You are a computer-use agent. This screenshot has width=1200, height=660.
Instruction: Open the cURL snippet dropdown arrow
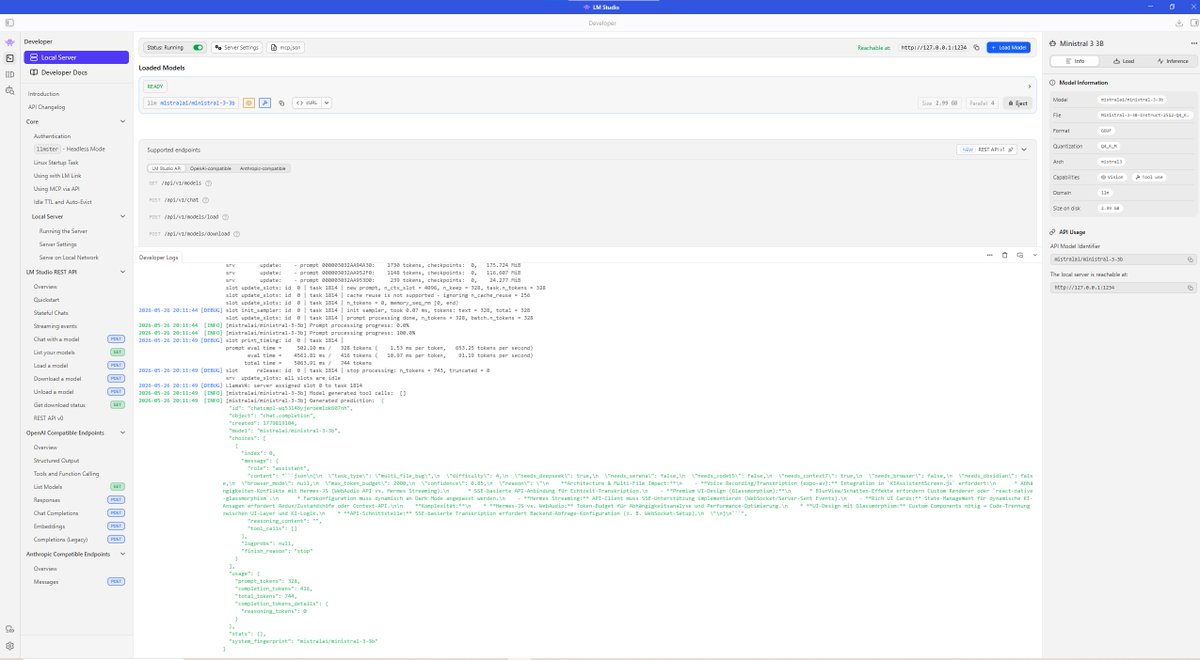(327, 103)
